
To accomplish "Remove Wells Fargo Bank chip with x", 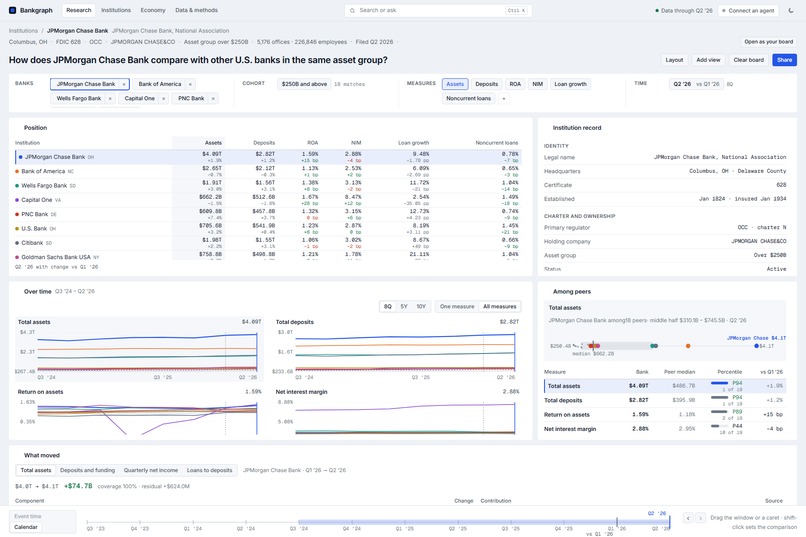I will [x=110, y=99].
